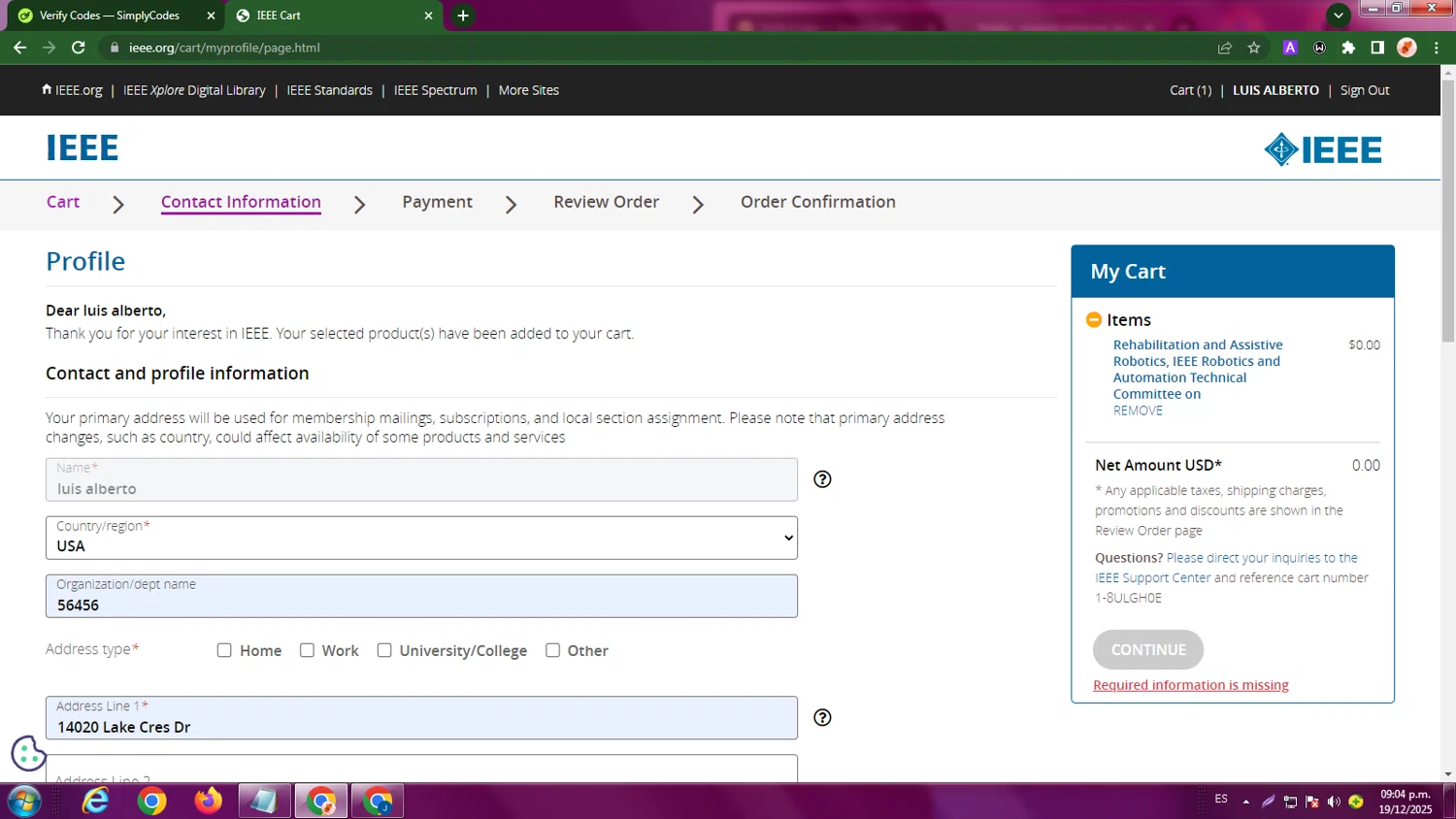1456x819 pixels.
Task: Click the page vertical scrollbar
Action: pyautogui.click(x=1447, y=211)
